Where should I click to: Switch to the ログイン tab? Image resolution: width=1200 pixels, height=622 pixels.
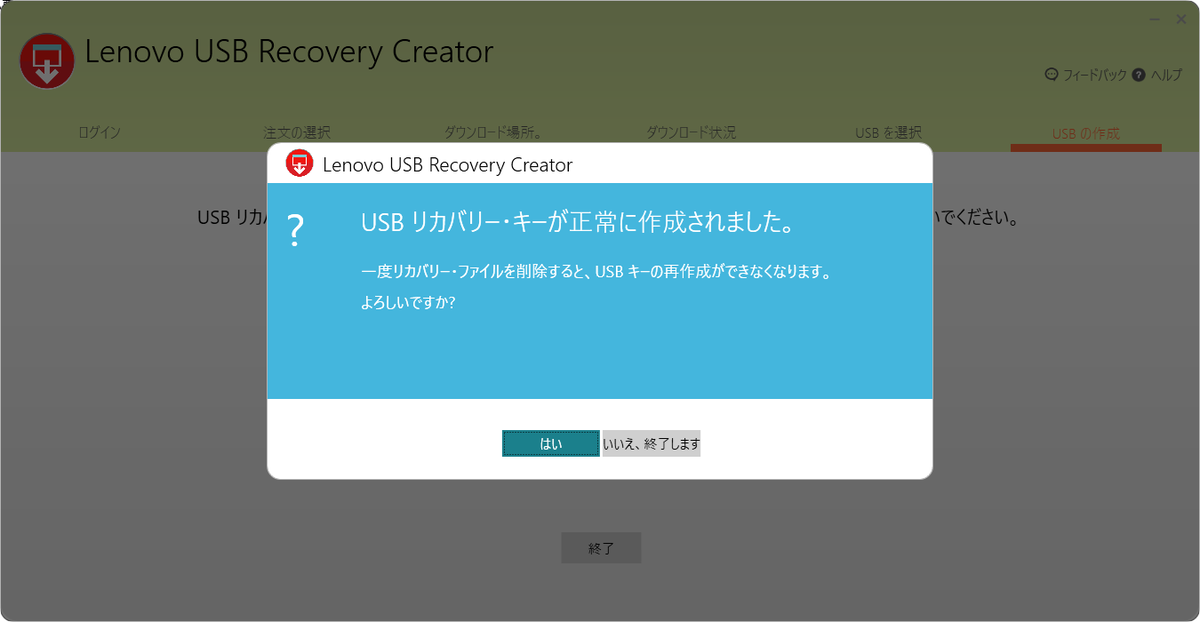(x=99, y=132)
